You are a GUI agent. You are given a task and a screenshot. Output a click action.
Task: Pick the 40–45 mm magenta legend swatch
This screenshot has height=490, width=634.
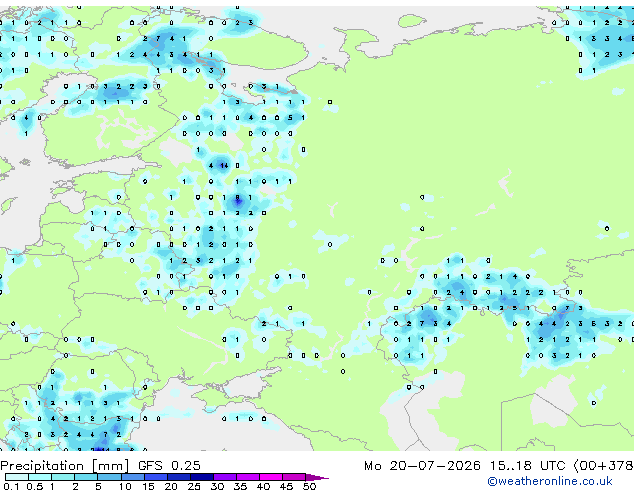point(271,477)
